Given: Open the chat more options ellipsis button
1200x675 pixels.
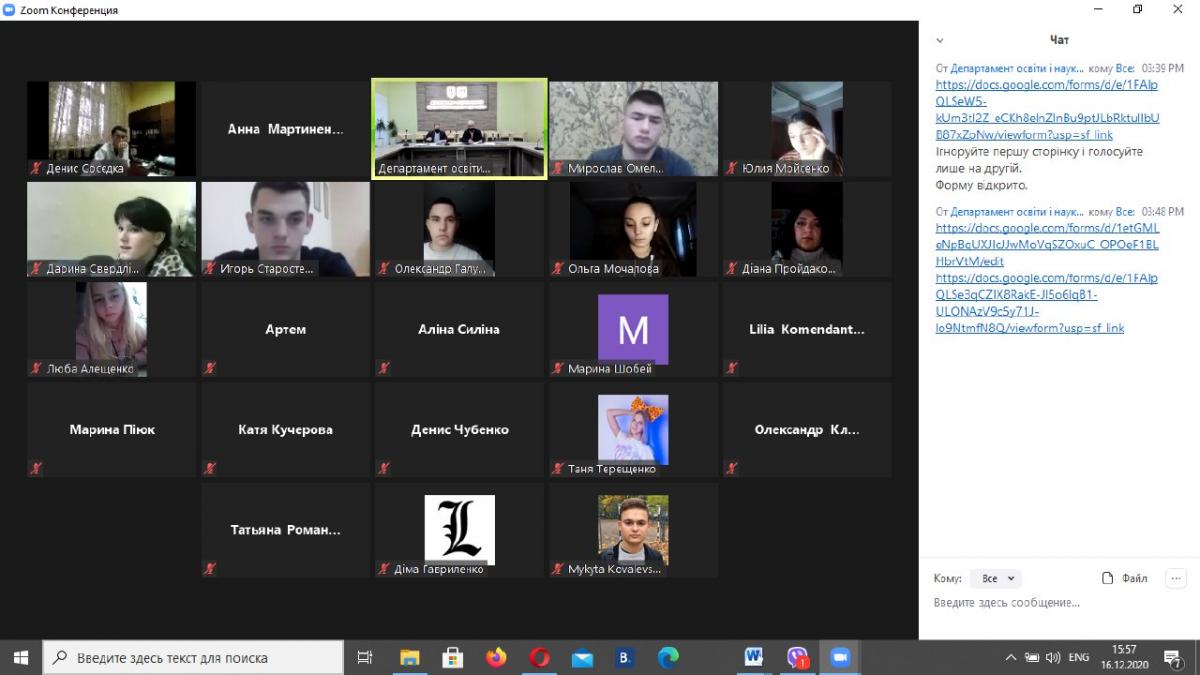Looking at the screenshot, I should pos(1176,578).
